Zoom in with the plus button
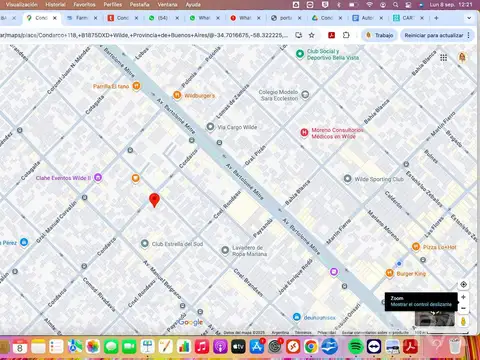 (x=463, y=297)
